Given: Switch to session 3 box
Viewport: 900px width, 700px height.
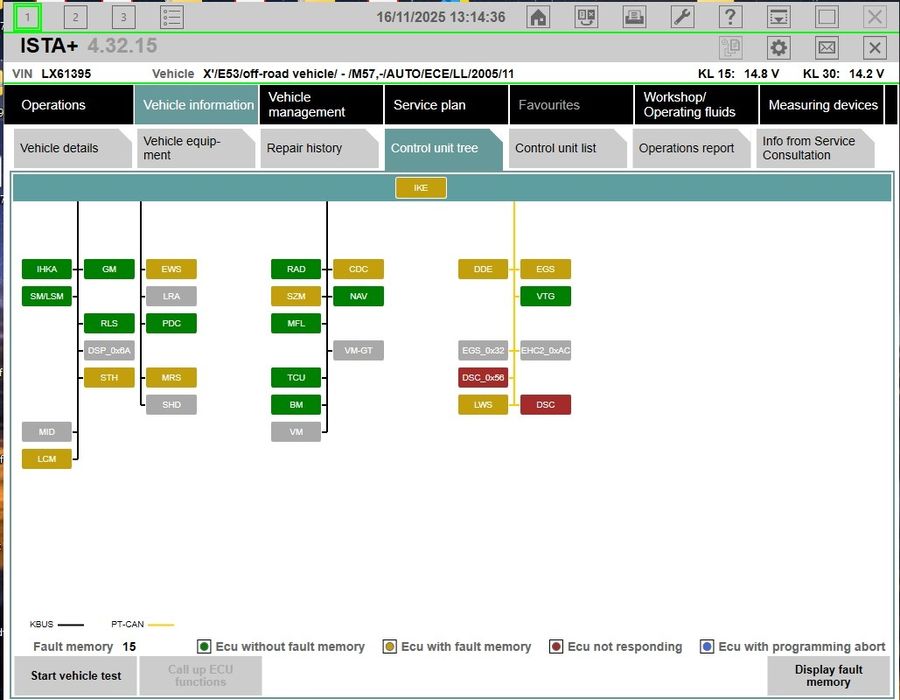Looking at the screenshot, I should coord(123,17).
